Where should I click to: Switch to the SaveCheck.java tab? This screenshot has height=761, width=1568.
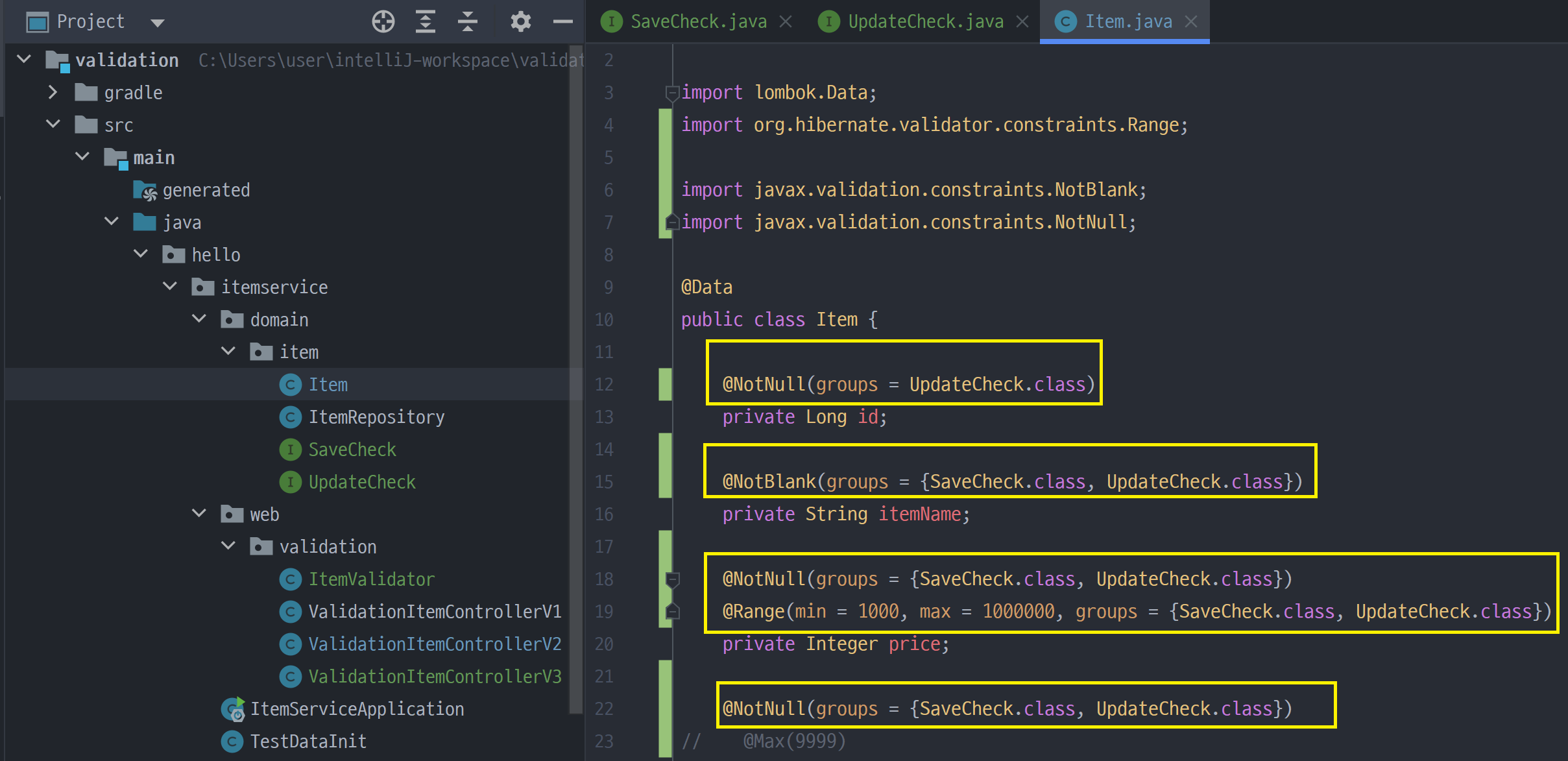pos(698,21)
